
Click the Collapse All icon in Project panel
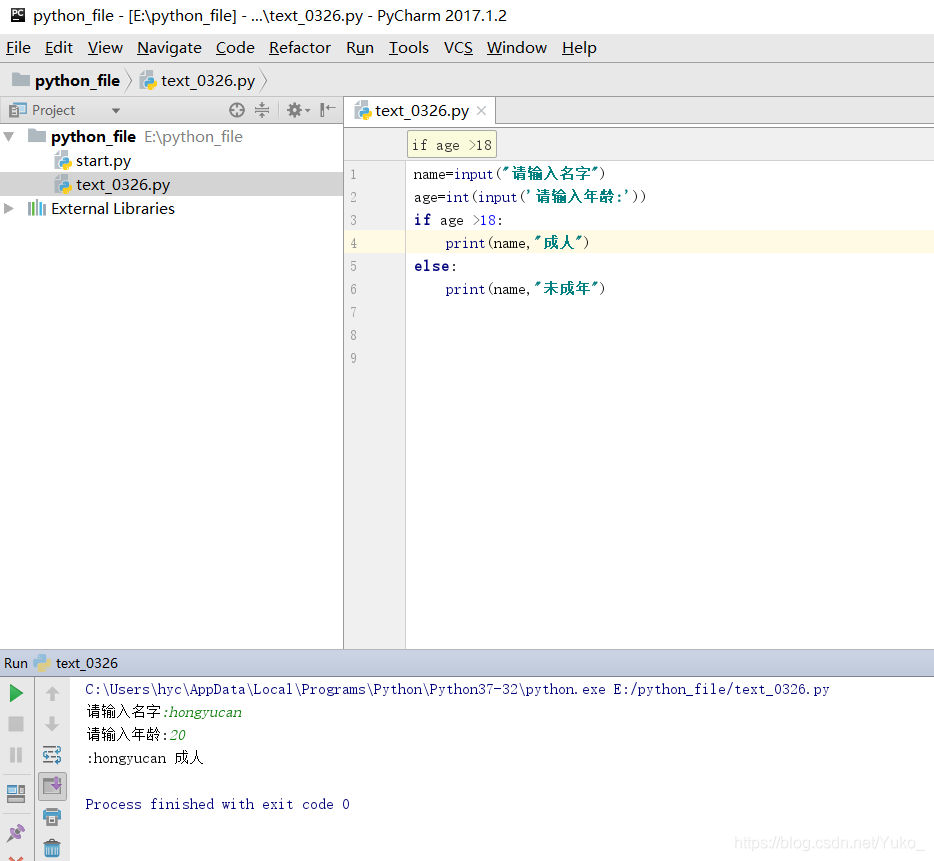[262, 110]
